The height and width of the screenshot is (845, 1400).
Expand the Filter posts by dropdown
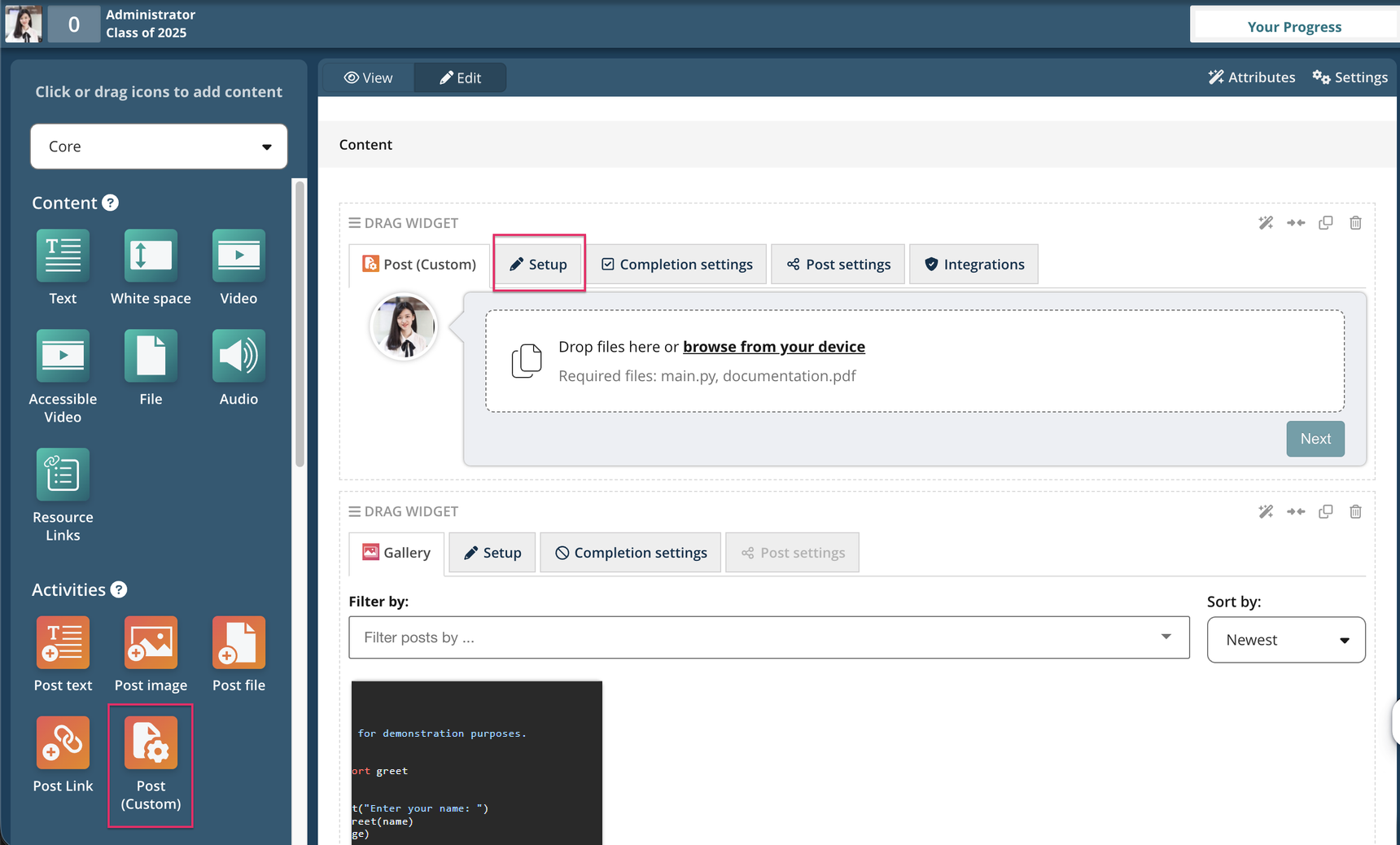click(x=768, y=637)
